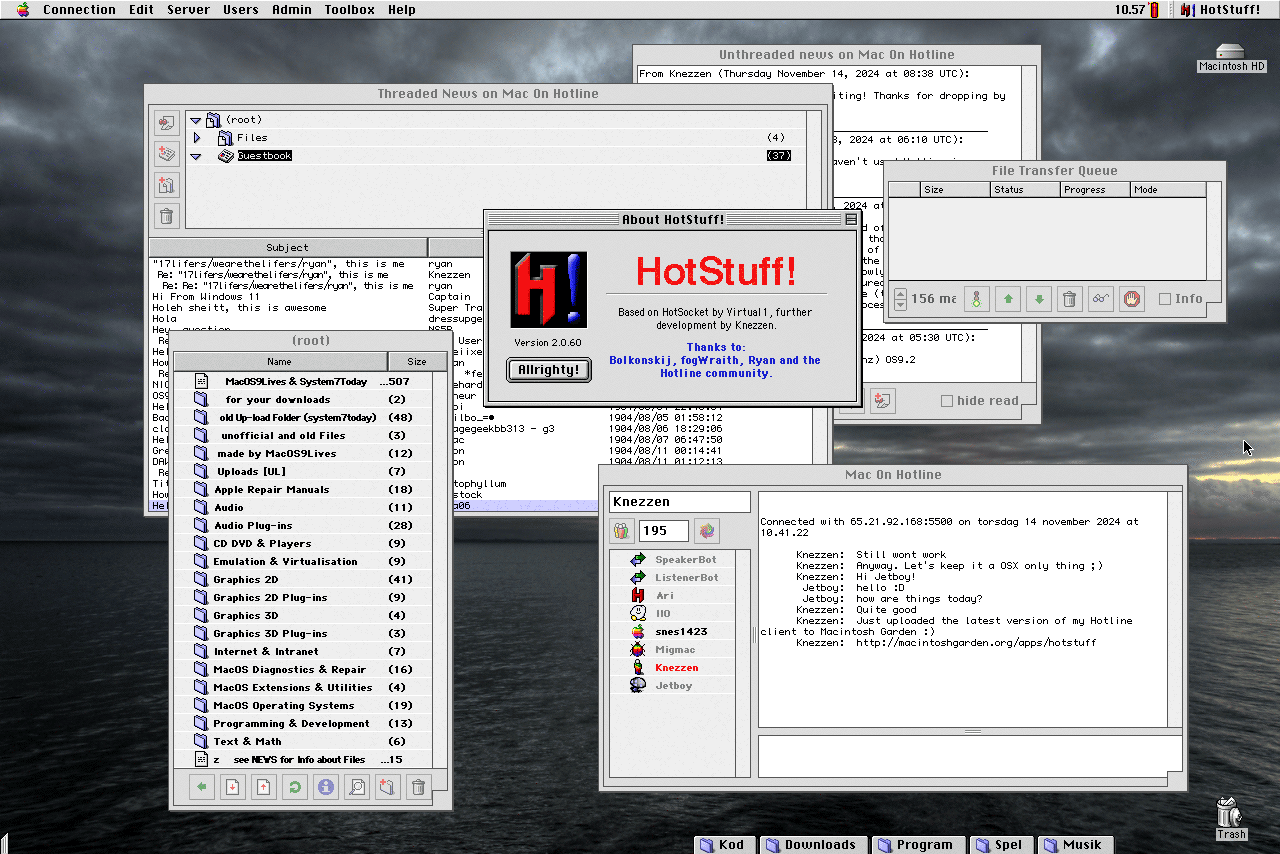Open the Server menu in the menu bar

[188, 10]
